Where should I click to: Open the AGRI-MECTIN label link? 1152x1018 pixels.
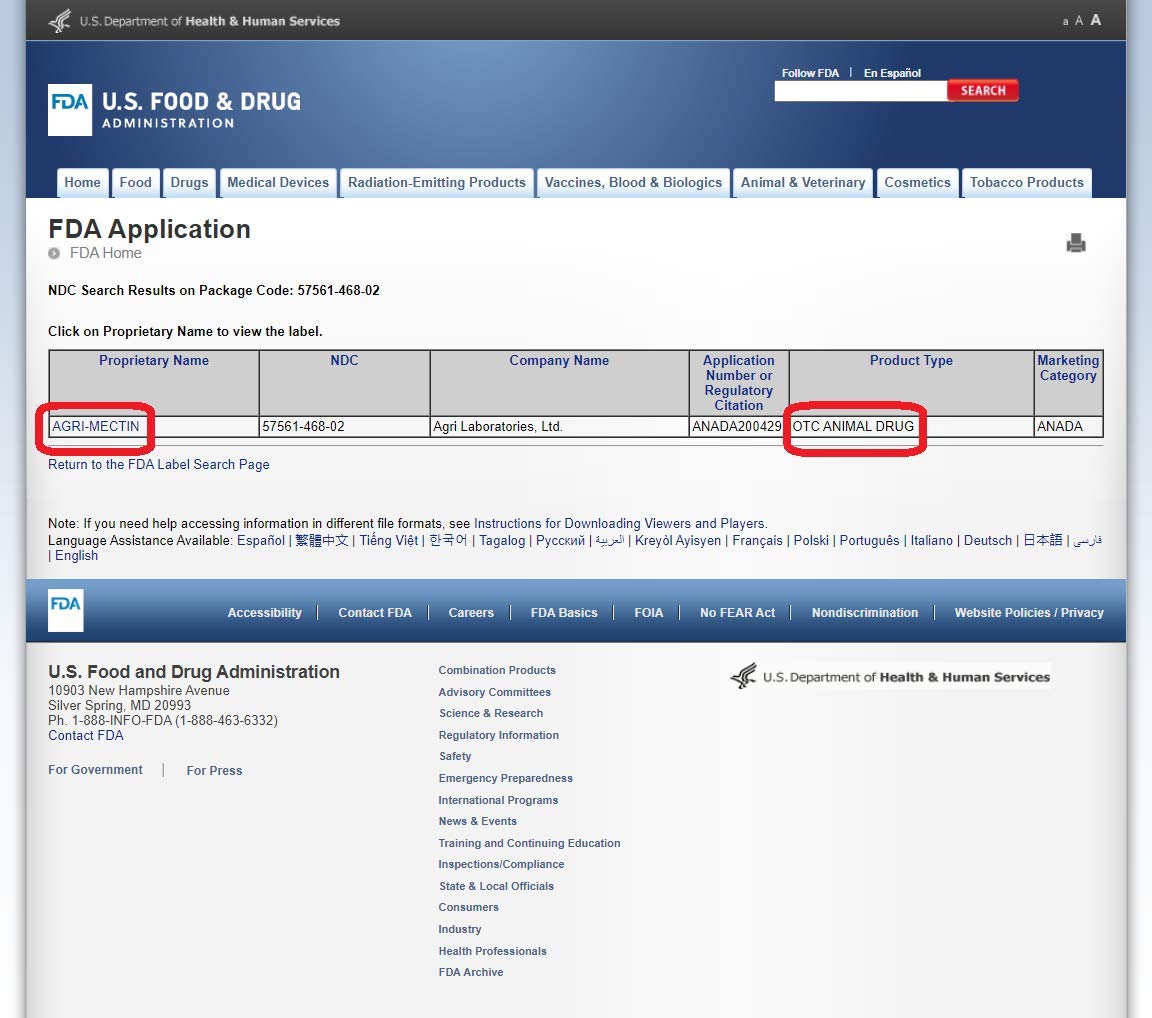[96, 427]
